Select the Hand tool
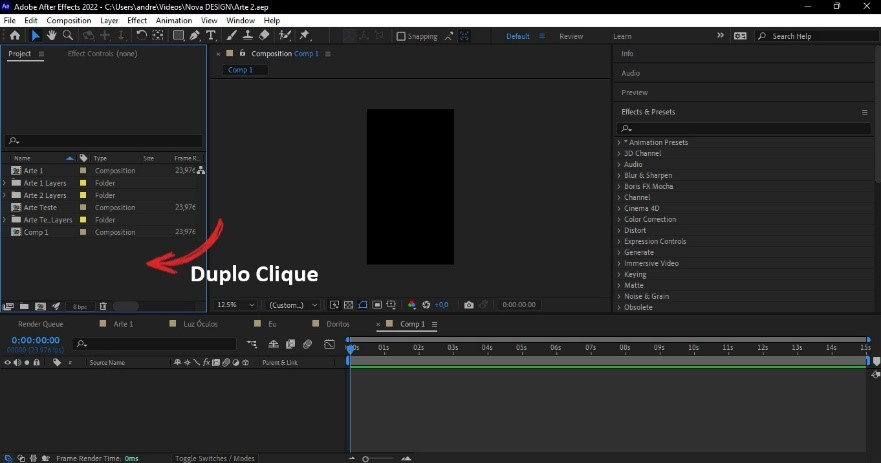This screenshot has height=463, width=881. pos(52,35)
